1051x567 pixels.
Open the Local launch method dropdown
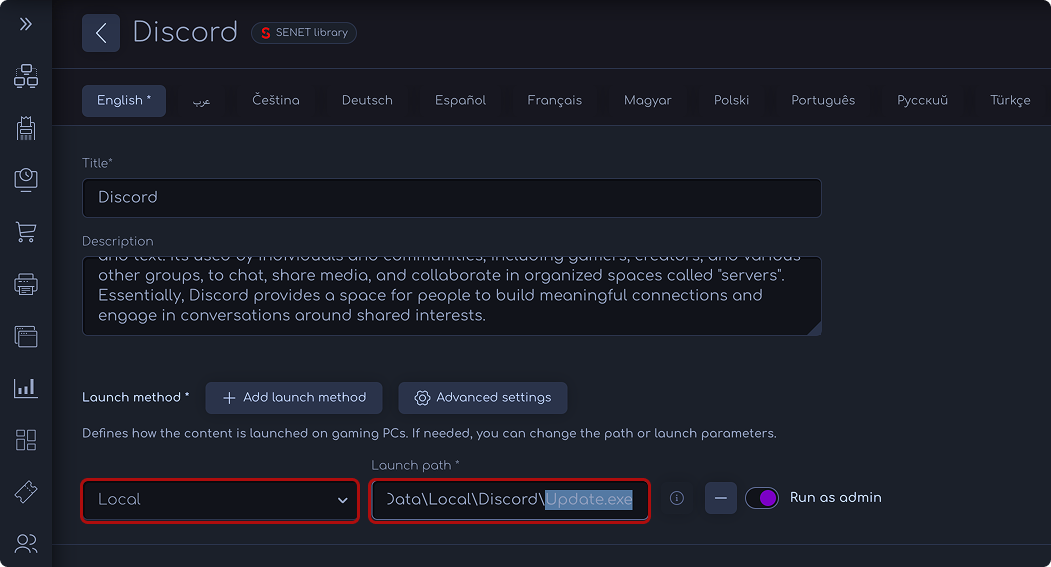[220, 499]
